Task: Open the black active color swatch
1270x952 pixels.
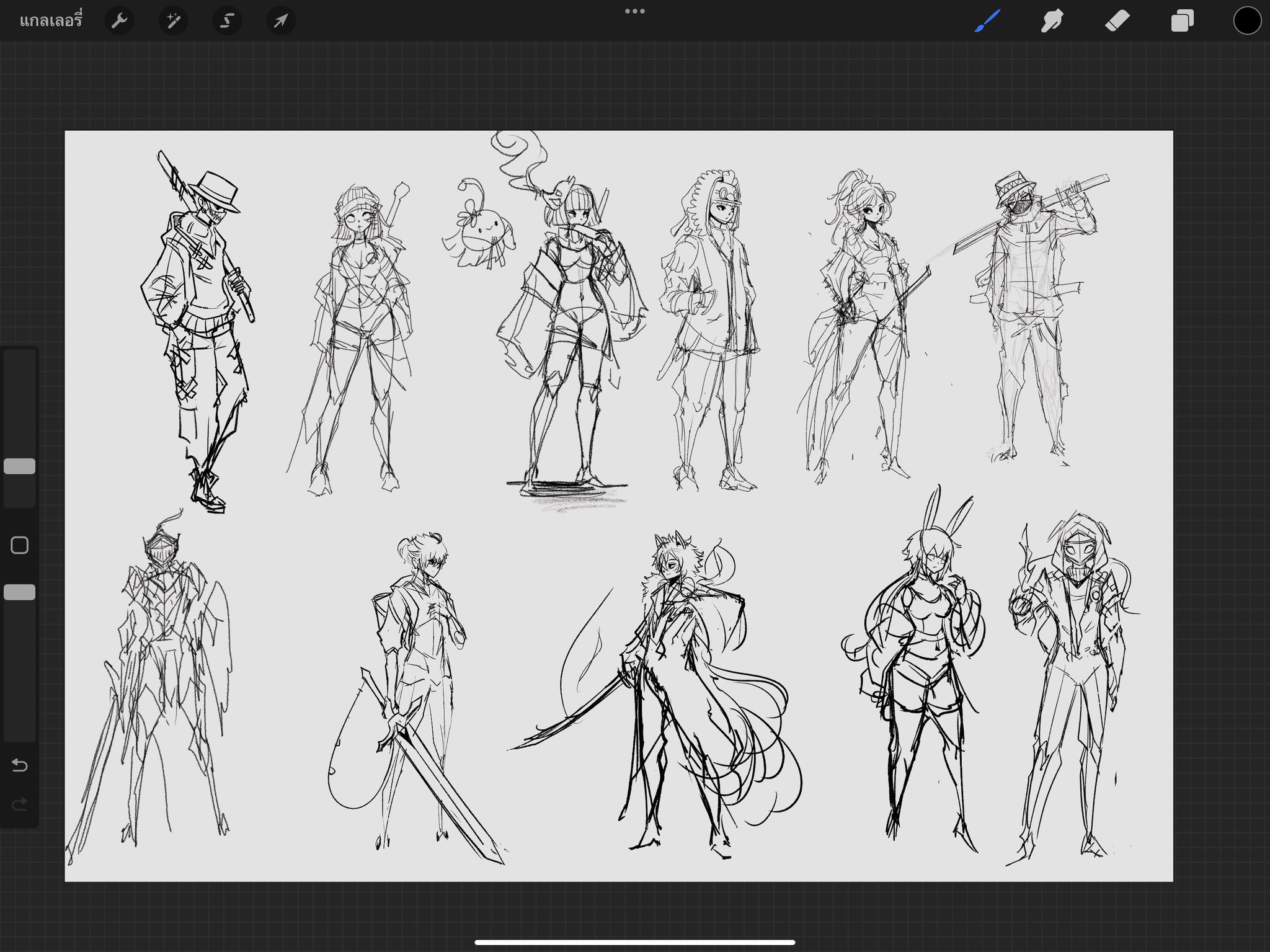Action: pos(1247,21)
